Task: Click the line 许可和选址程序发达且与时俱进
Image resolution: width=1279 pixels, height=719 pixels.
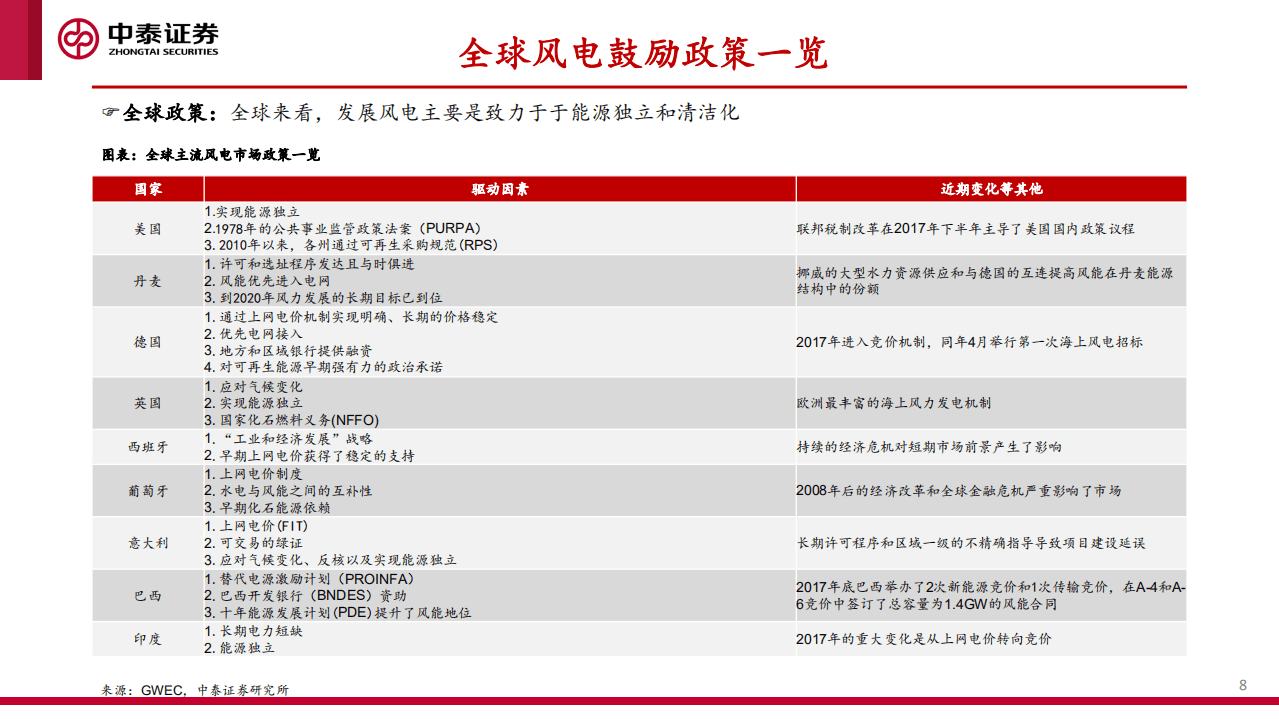Action: click(x=309, y=264)
